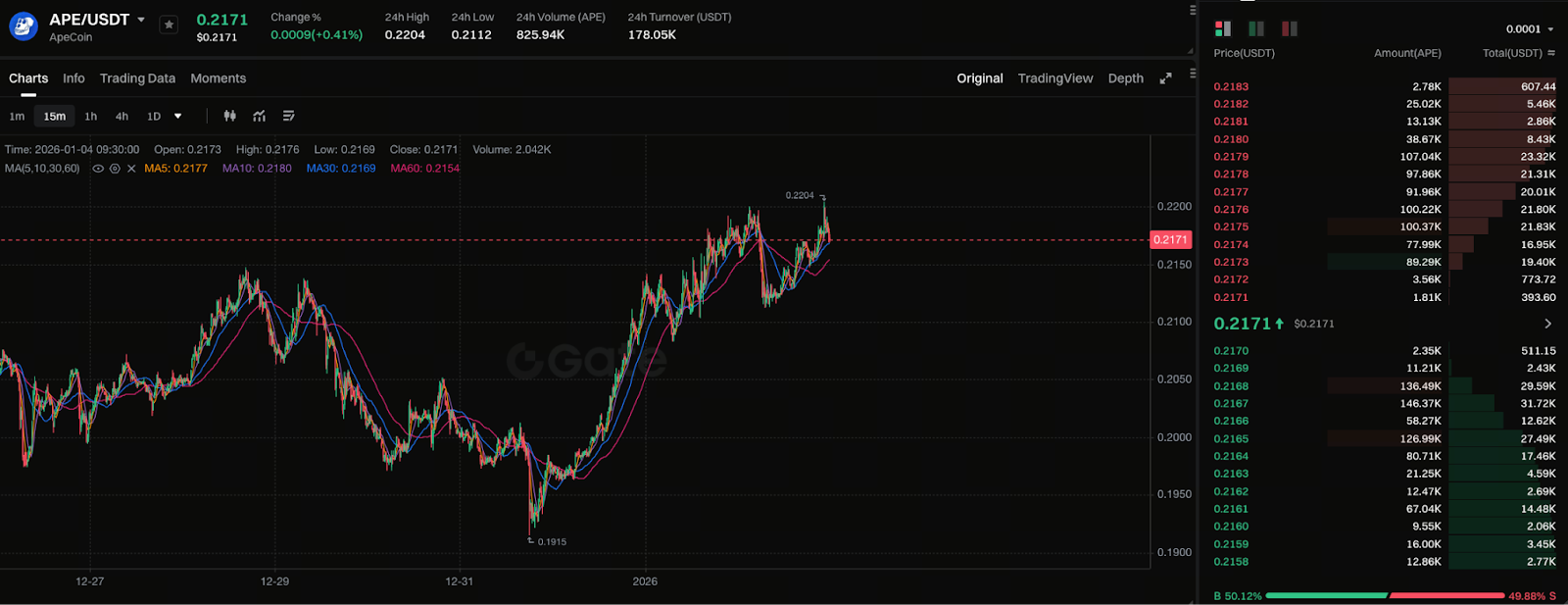The image size is (1568, 605).
Task: Select ask price 0.2179 in order book
Action: (x=1231, y=157)
